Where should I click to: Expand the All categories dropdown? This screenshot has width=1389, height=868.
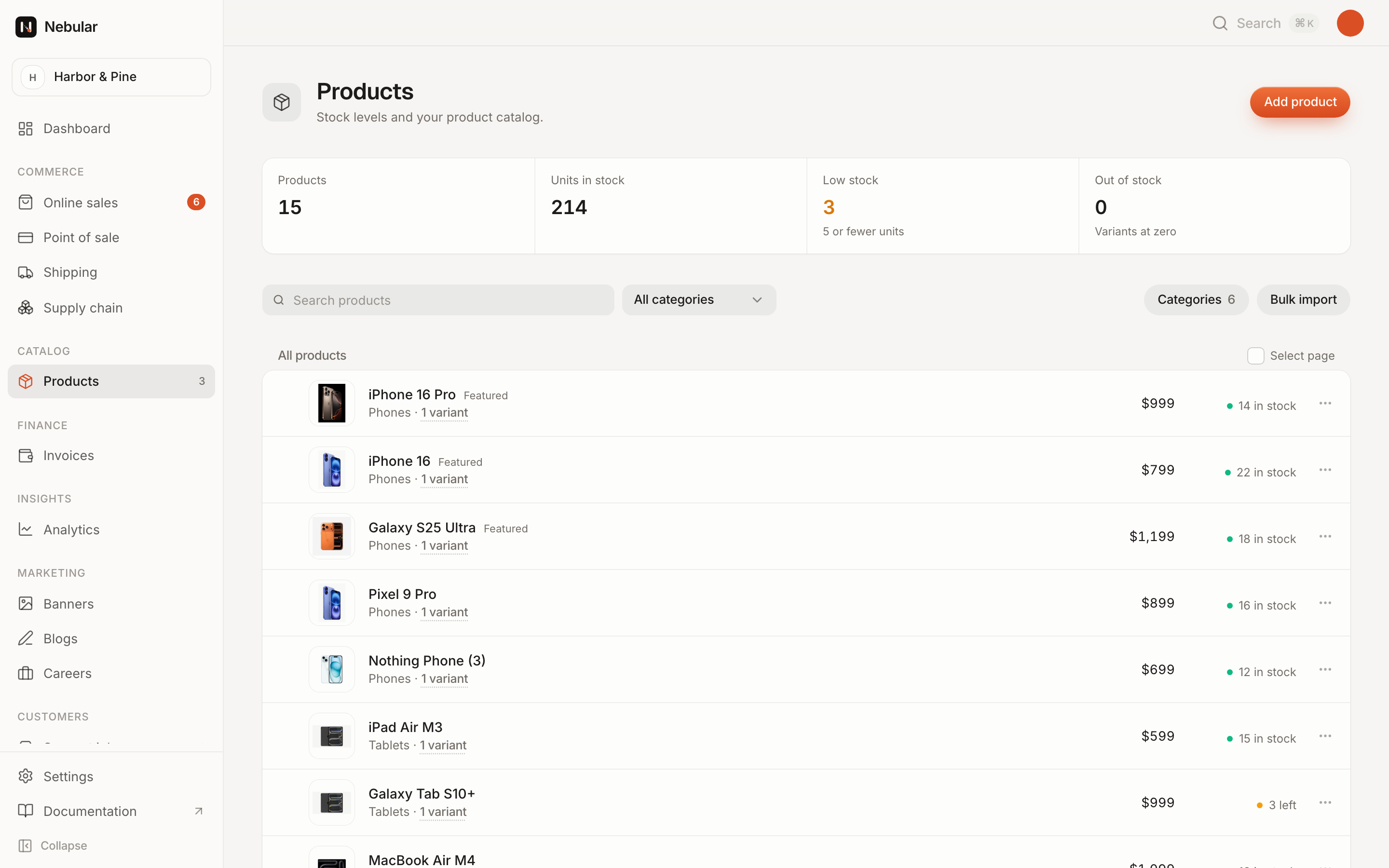coord(698,299)
